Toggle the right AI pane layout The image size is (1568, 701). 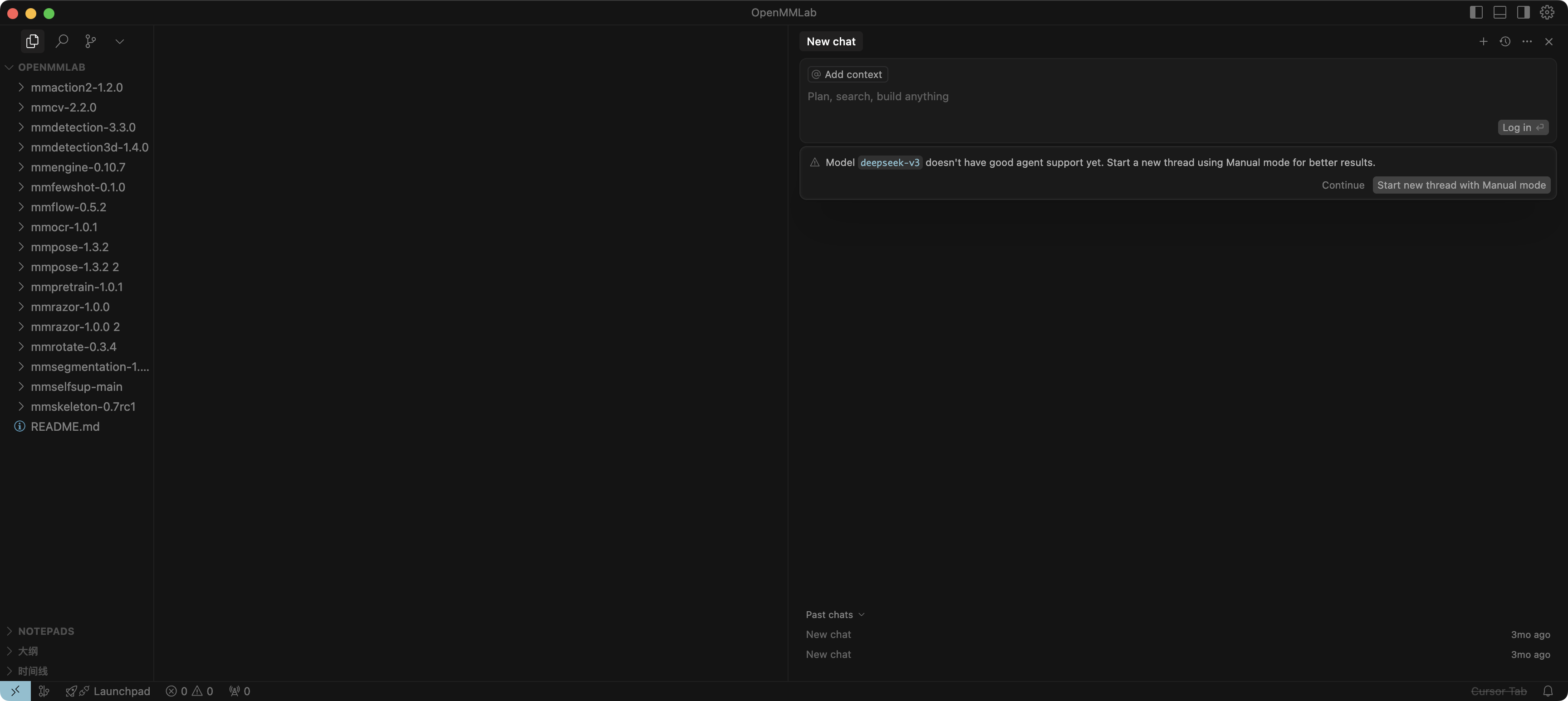point(1524,12)
